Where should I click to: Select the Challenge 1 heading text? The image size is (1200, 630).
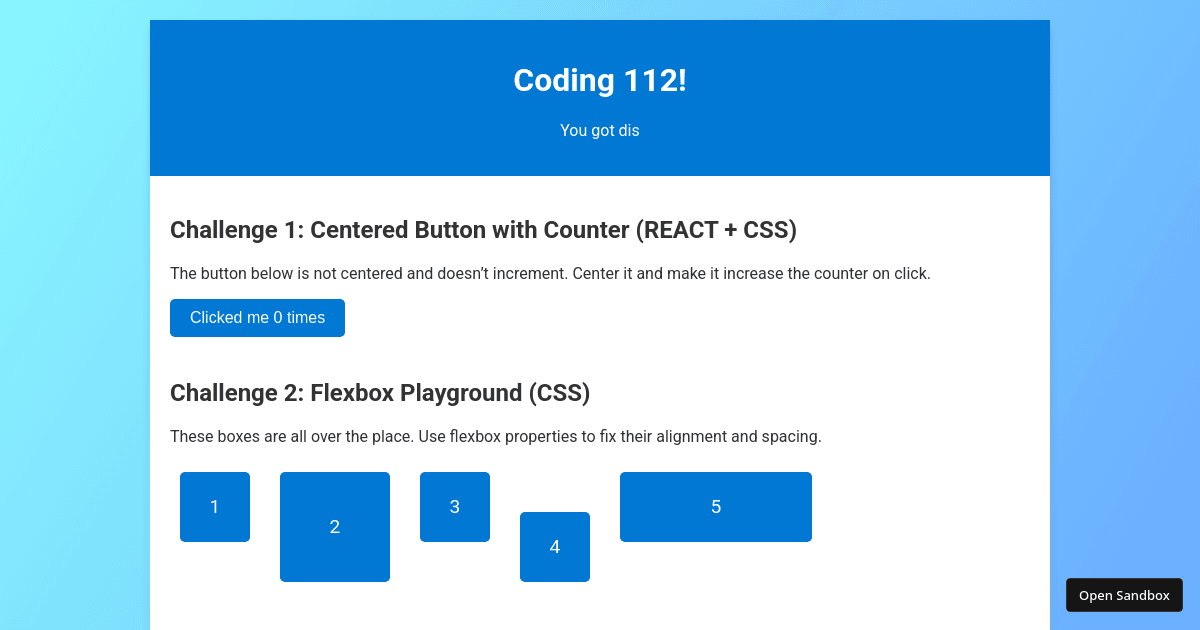coord(483,230)
